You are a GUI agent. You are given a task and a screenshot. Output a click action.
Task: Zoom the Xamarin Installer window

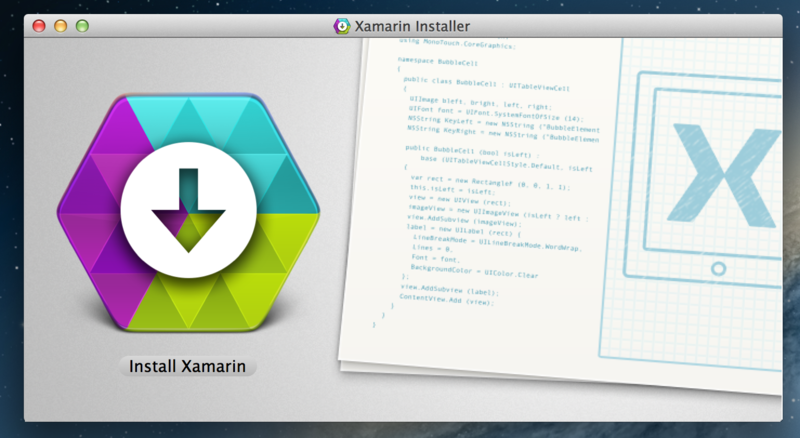pos(82,26)
